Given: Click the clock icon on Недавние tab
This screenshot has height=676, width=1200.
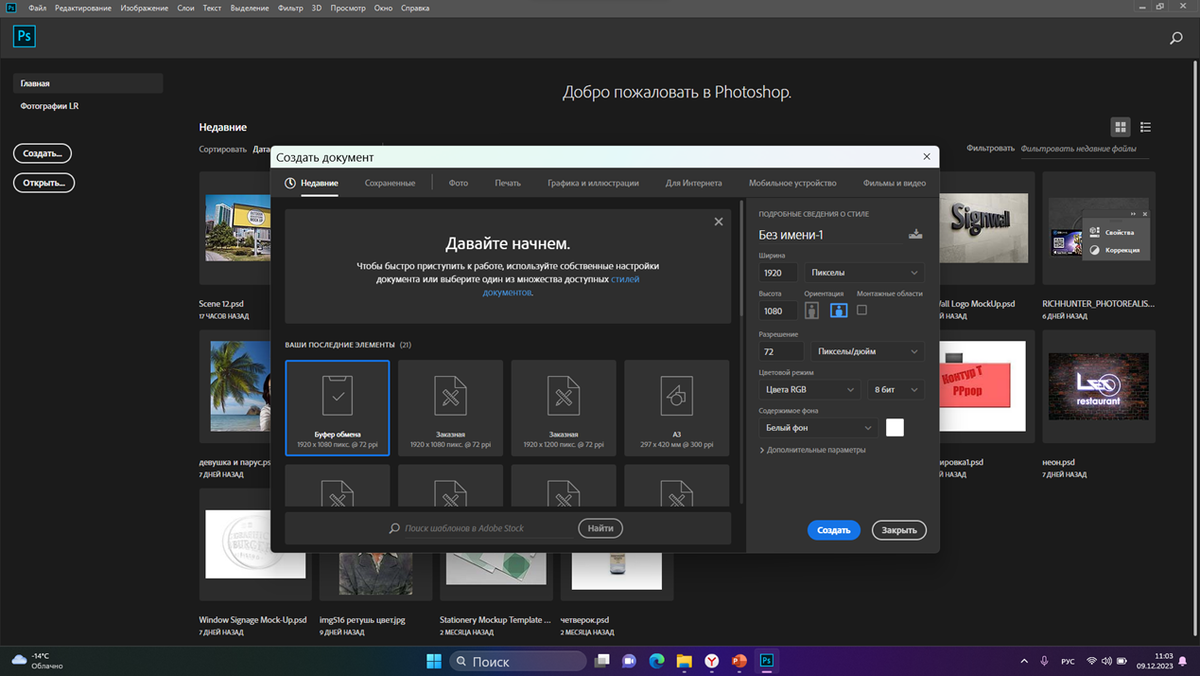Looking at the screenshot, I should click(x=290, y=183).
